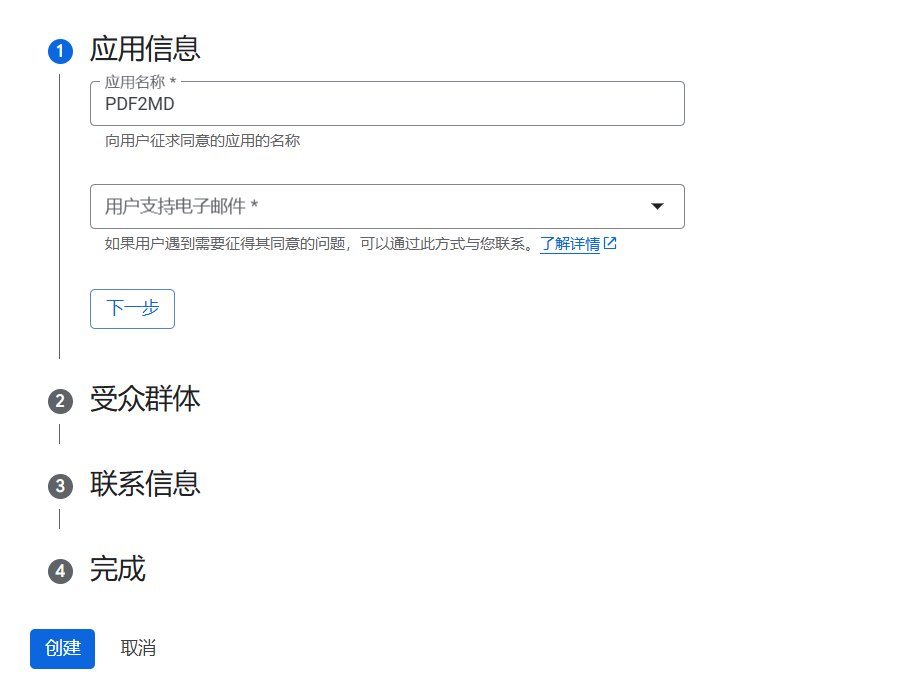Click the blue 创建 button
Viewport: 911px width, 677px height.
click(x=63, y=649)
